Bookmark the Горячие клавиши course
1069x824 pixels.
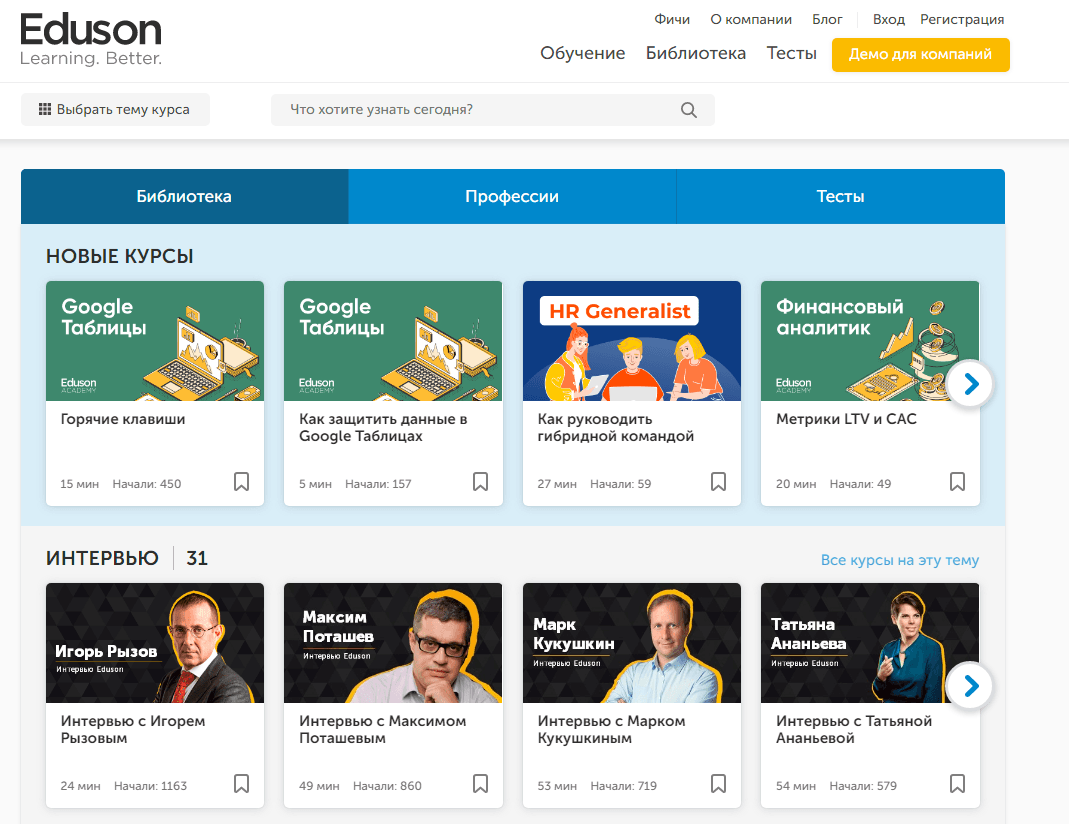coord(241,482)
